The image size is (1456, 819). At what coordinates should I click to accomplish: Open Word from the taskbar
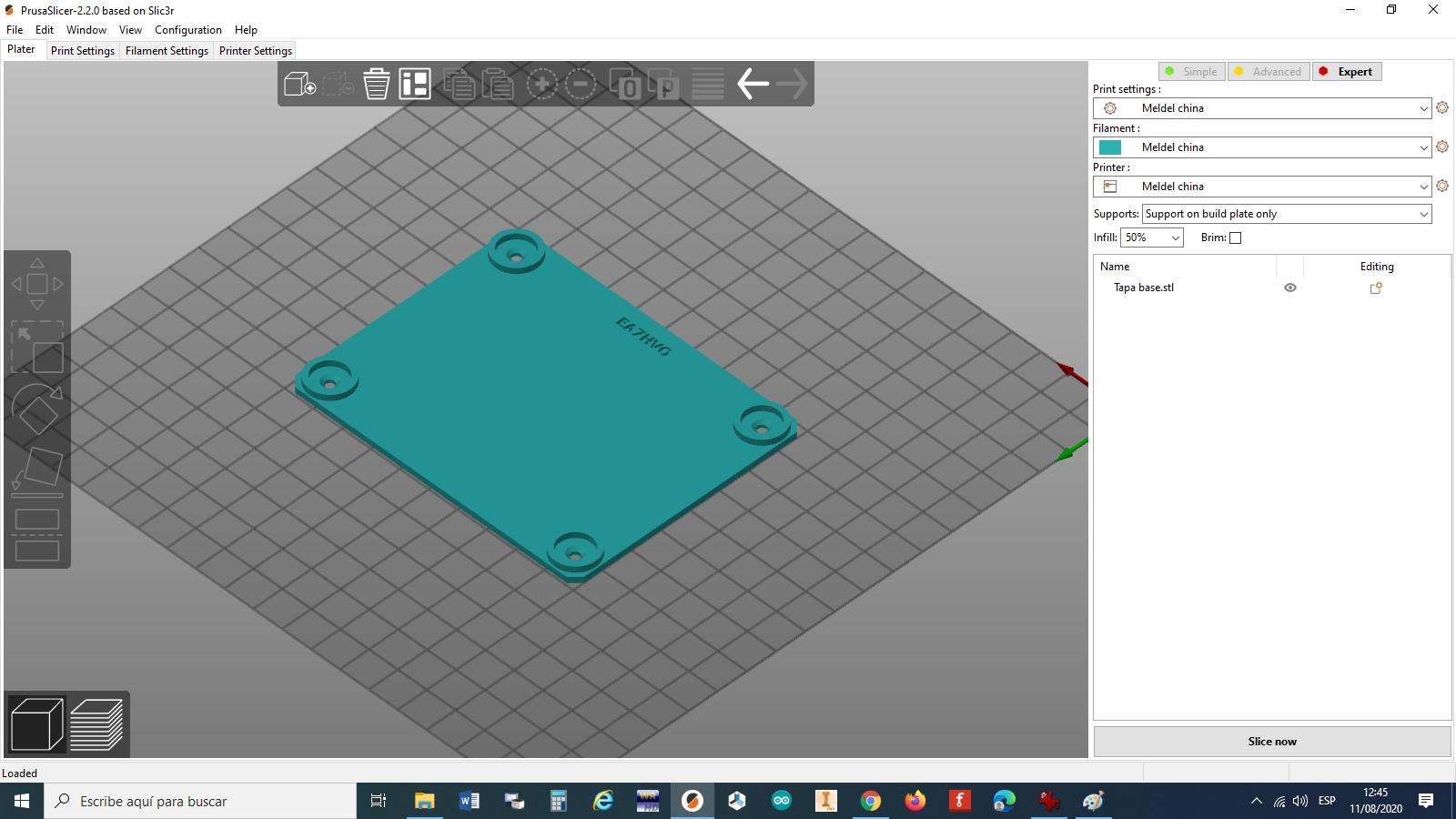tap(470, 801)
